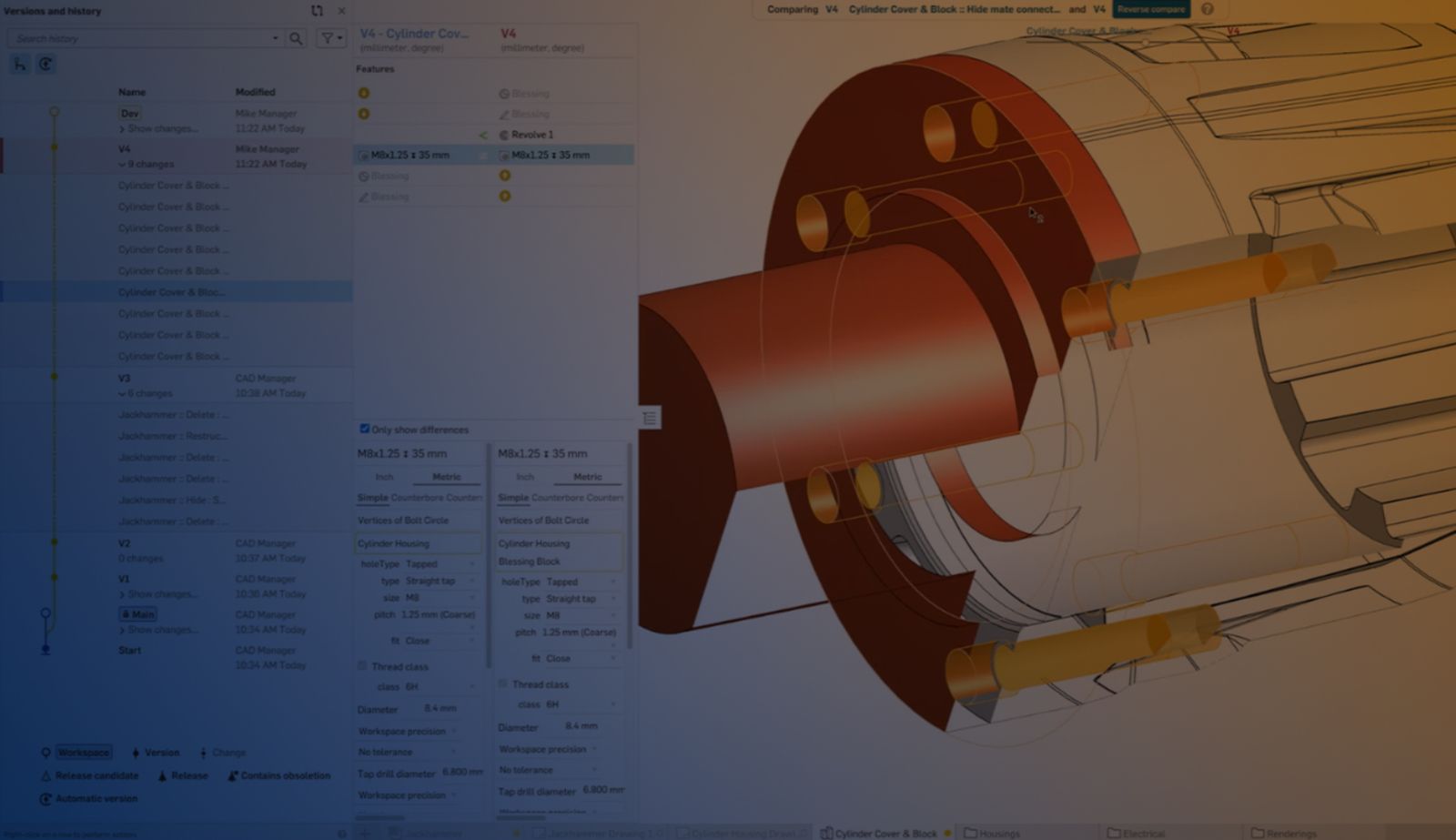Toggle Thread class checkbox in right column
Viewport: 1456px width, 840px height.
point(502,683)
